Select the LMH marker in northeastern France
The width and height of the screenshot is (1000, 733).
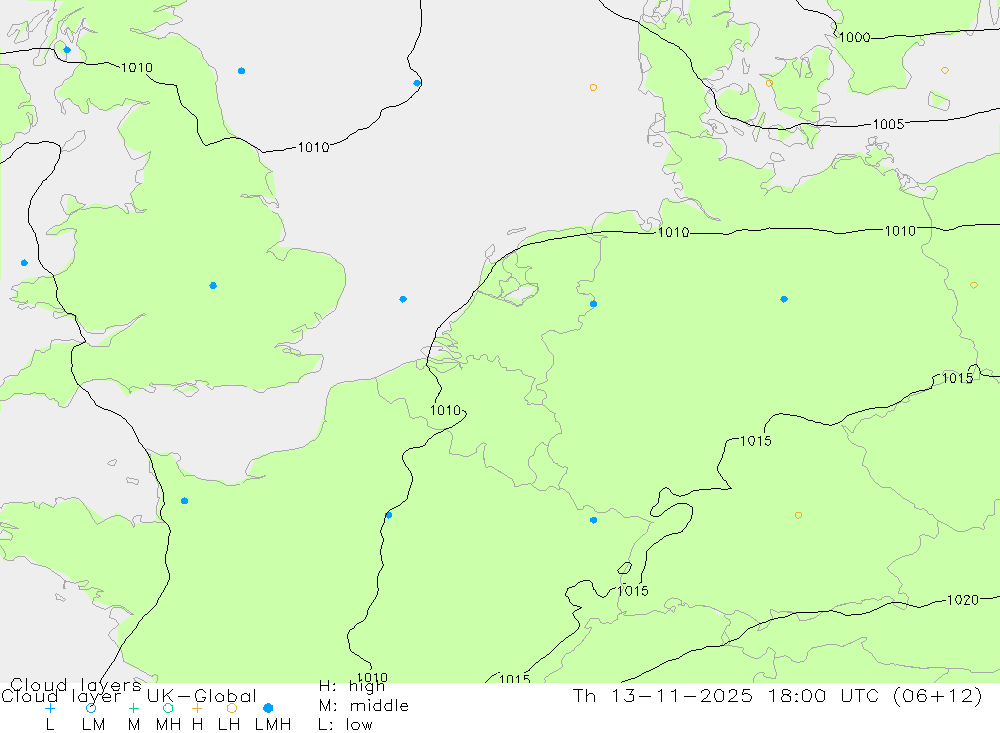593,520
